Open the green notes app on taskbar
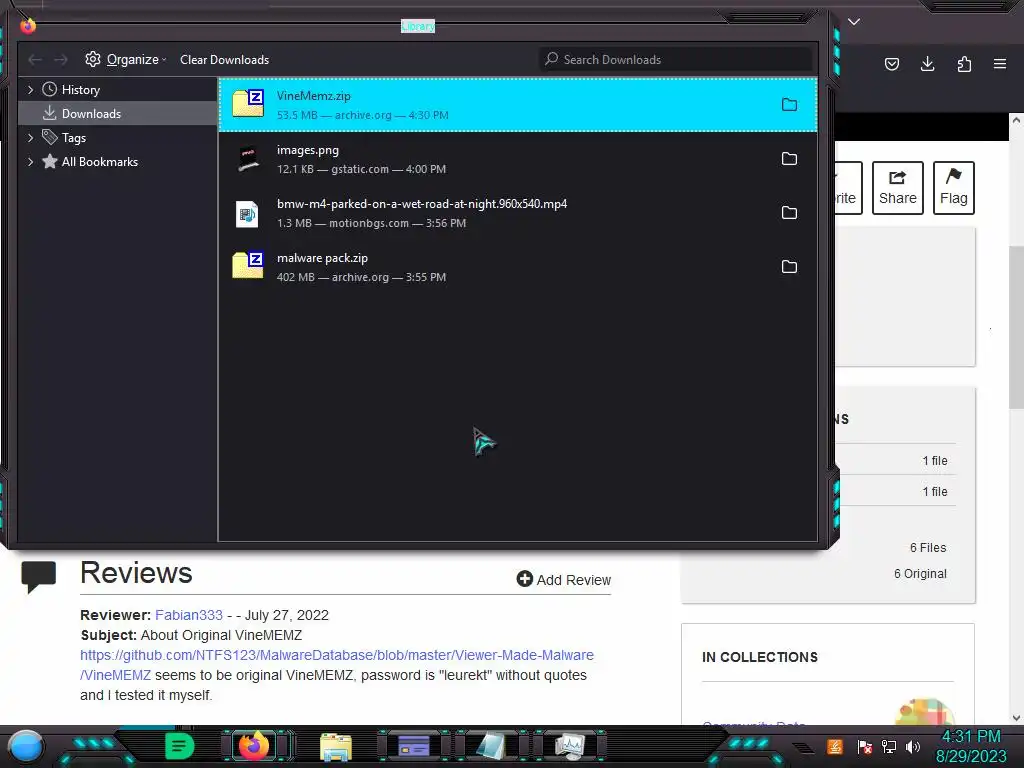Image resolution: width=1024 pixels, height=768 pixels. point(180,746)
